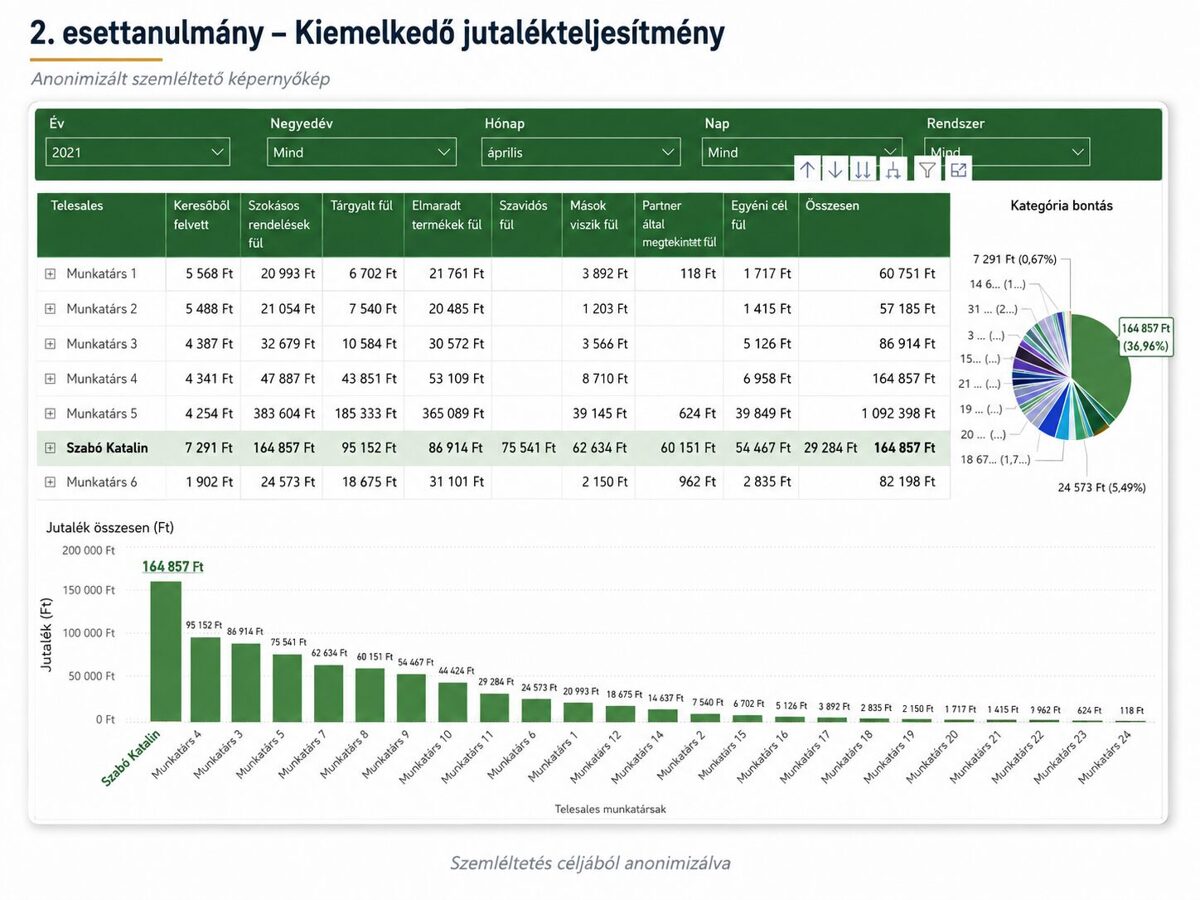
Task: Select the Munkatárs 4 bar in the chart
Action: click(x=205, y=679)
